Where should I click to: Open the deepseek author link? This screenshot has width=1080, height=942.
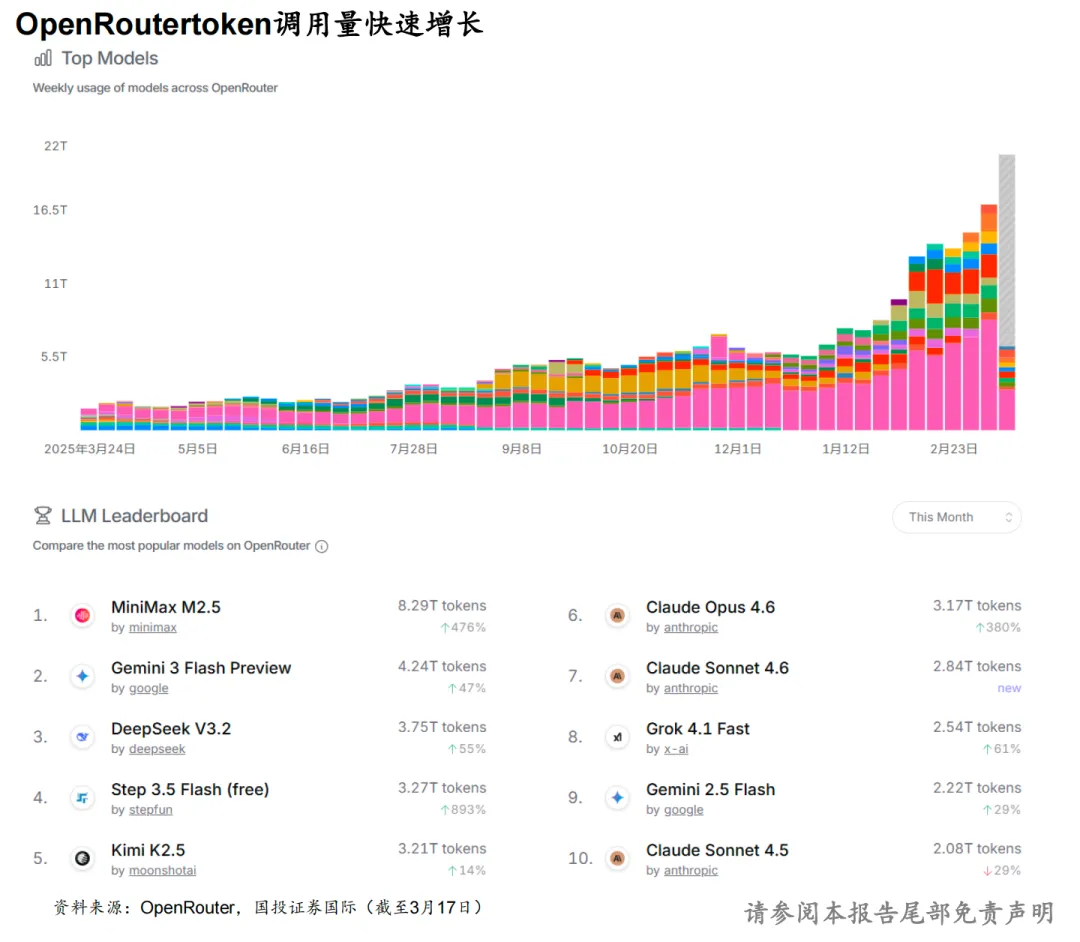click(157, 749)
